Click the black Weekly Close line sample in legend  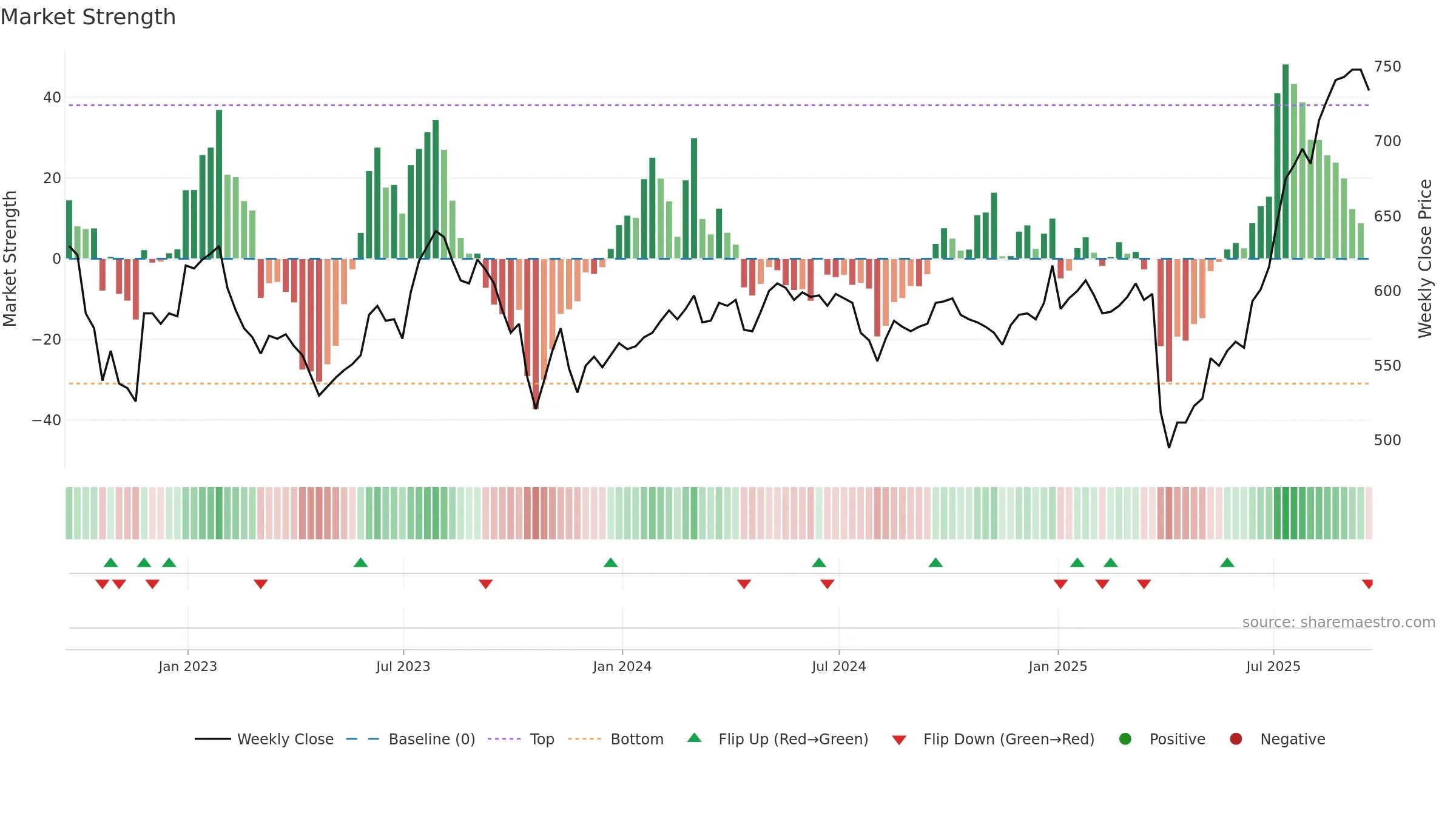pyautogui.click(x=213, y=739)
